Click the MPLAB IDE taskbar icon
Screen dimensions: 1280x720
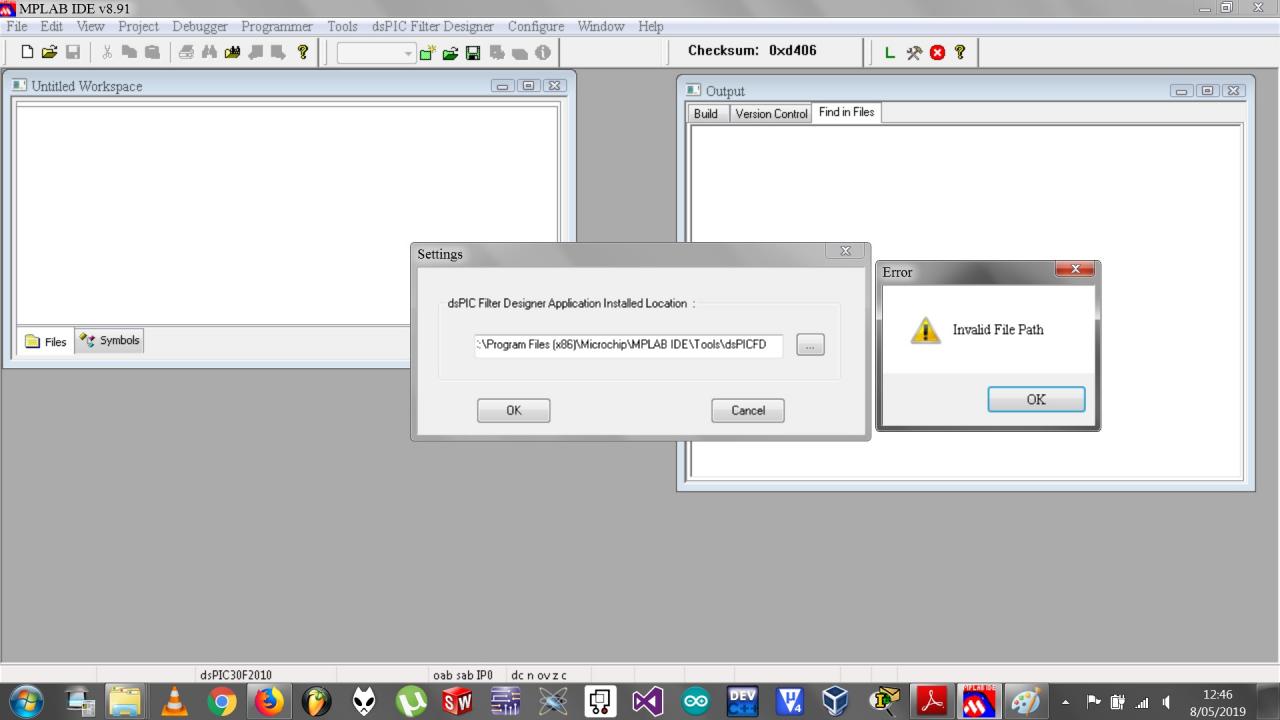[979, 701]
